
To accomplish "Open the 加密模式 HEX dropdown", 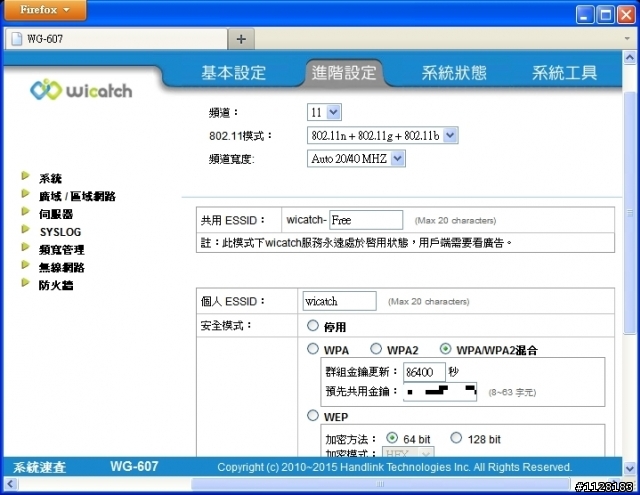I will pyautogui.click(x=408, y=452).
